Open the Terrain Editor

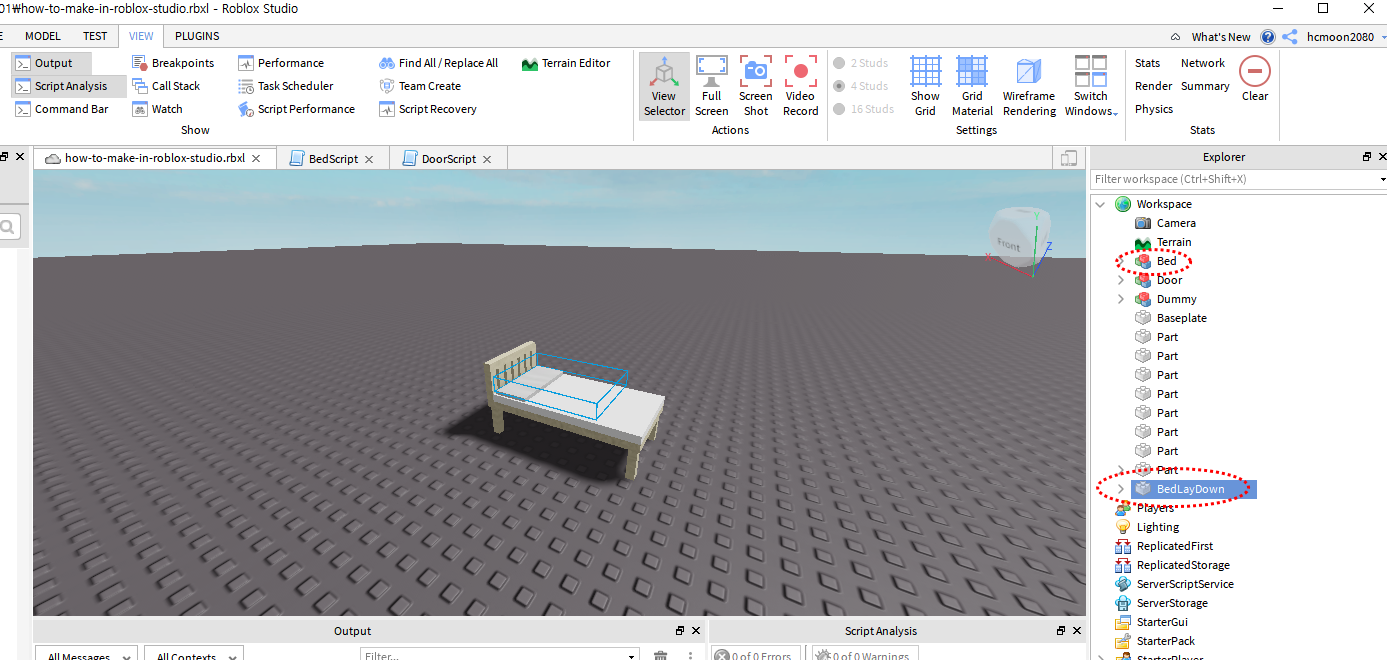pyautogui.click(x=566, y=63)
